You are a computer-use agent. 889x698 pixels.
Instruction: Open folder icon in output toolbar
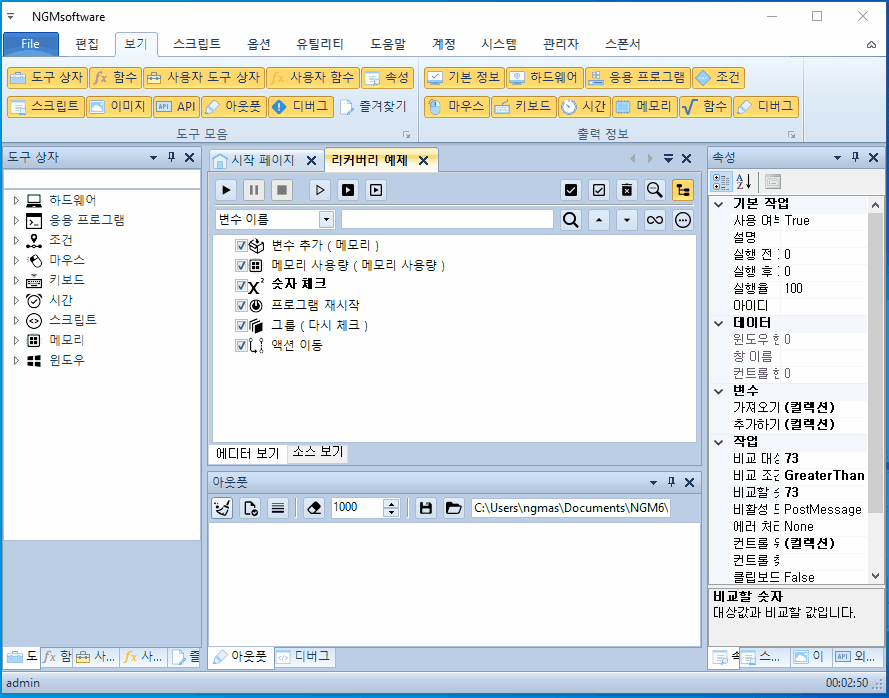[454, 508]
